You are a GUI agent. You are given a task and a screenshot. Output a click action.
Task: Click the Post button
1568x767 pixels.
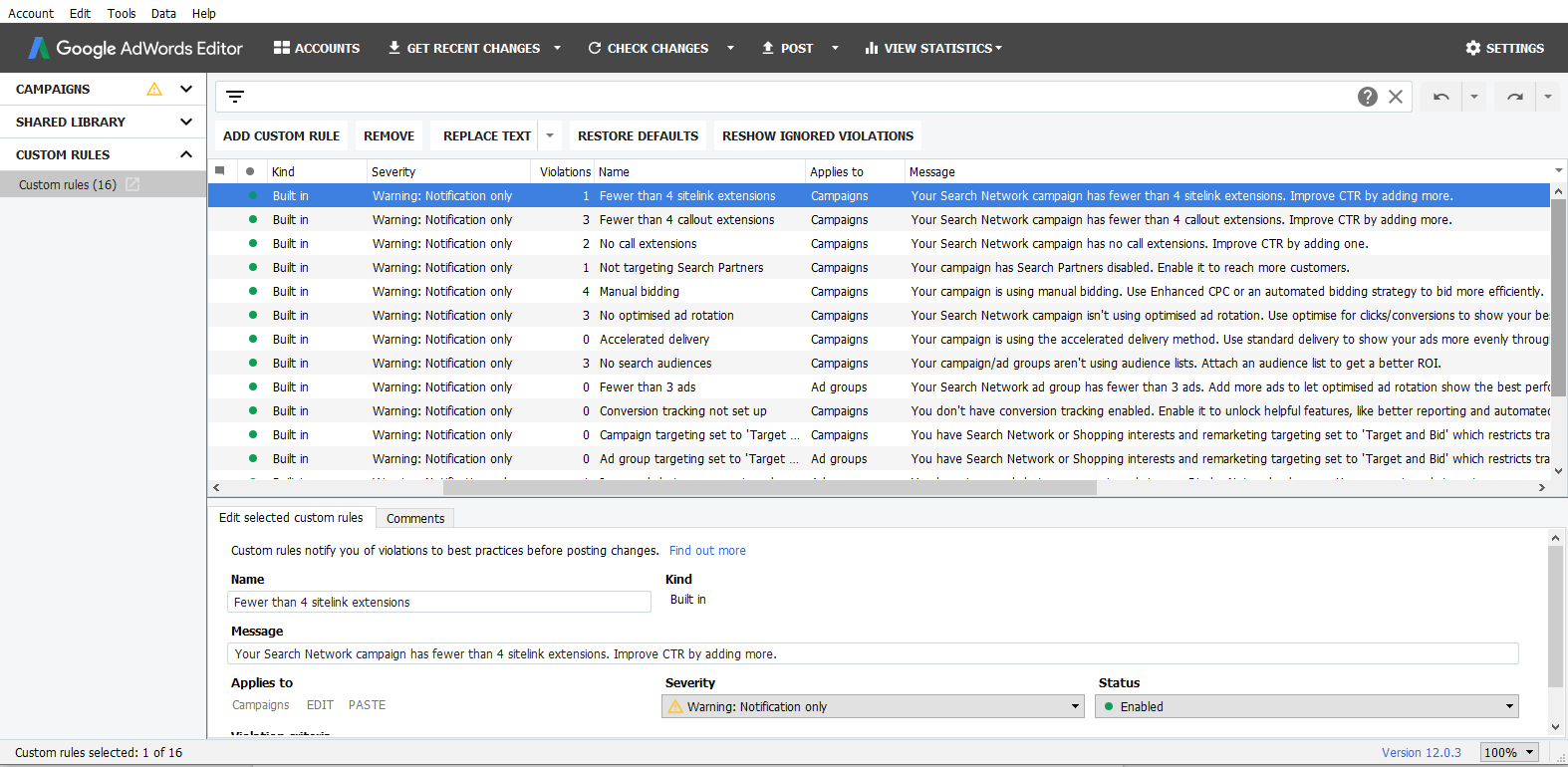point(787,48)
